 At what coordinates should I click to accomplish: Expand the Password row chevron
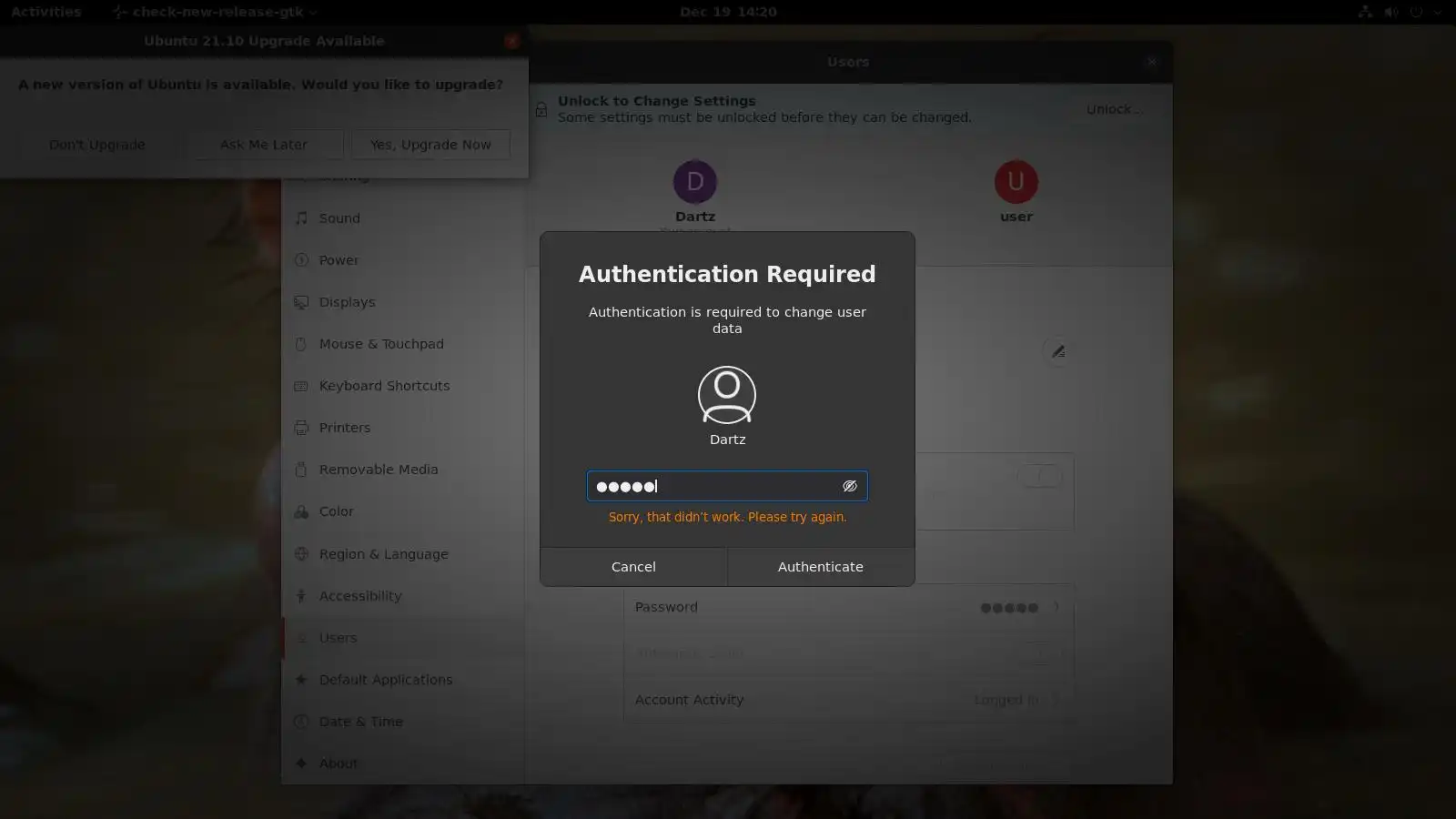(x=1057, y=607)
